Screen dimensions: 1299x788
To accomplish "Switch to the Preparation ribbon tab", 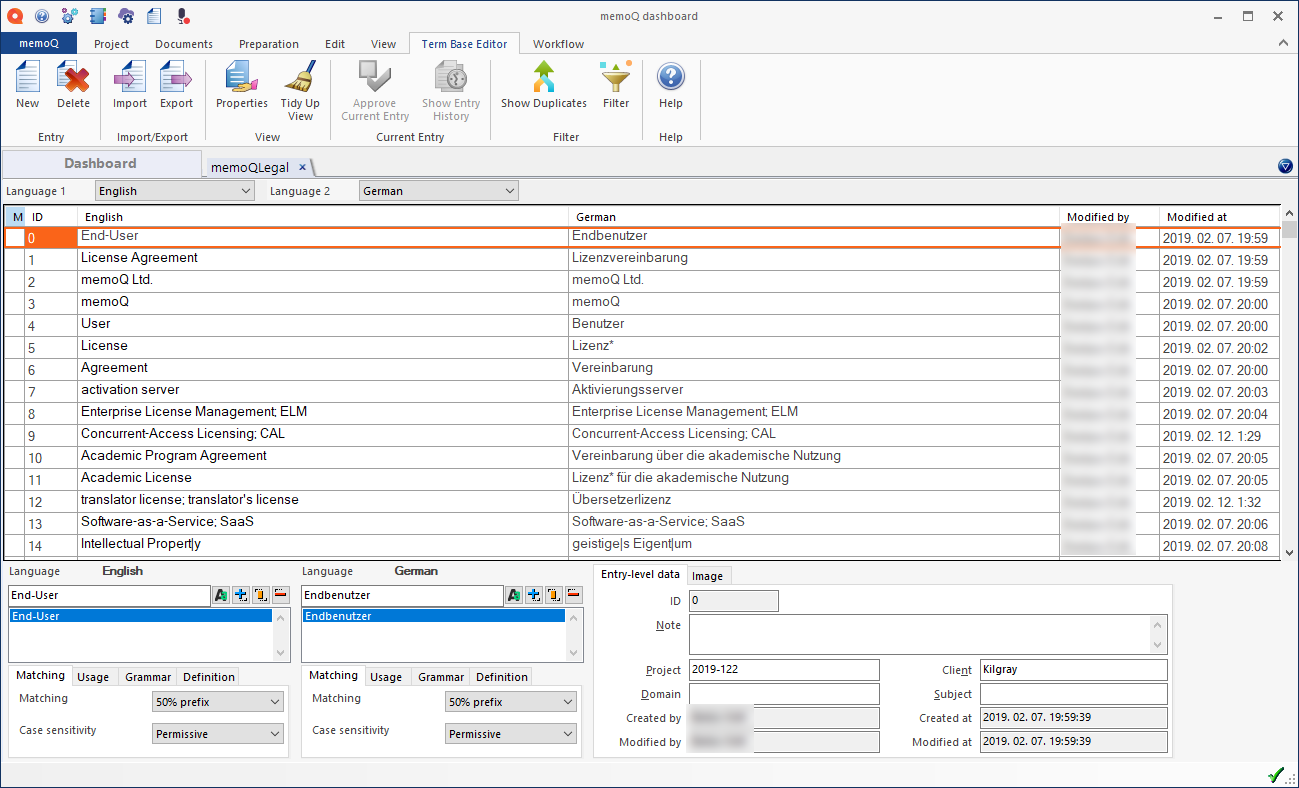I will (269, 44).
